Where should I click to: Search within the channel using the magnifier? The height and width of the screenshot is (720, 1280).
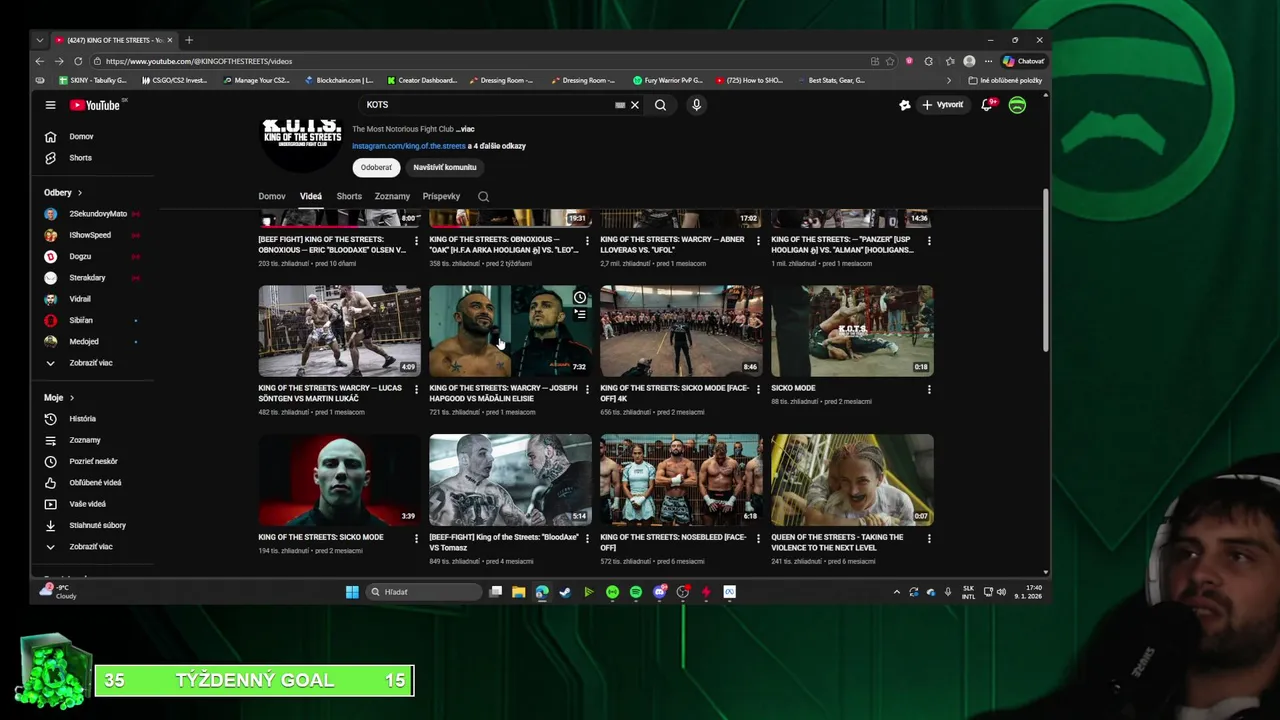(x=483, y=197)
